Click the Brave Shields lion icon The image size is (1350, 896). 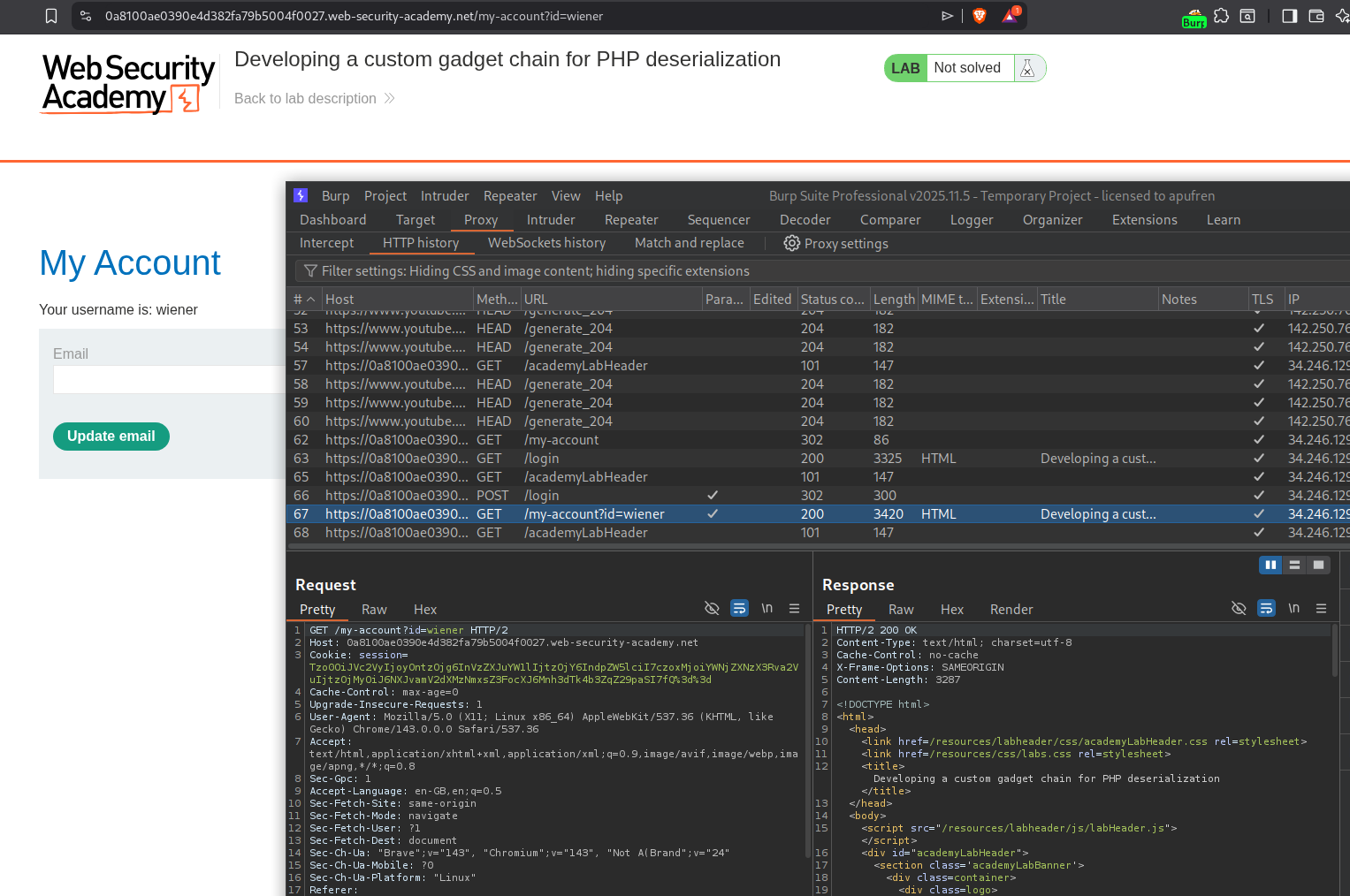979,16
